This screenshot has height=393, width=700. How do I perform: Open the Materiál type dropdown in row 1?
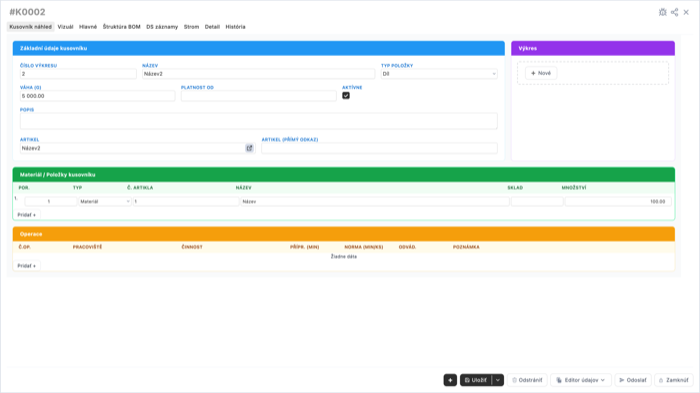pyautogui.click(x=105, y=202)
